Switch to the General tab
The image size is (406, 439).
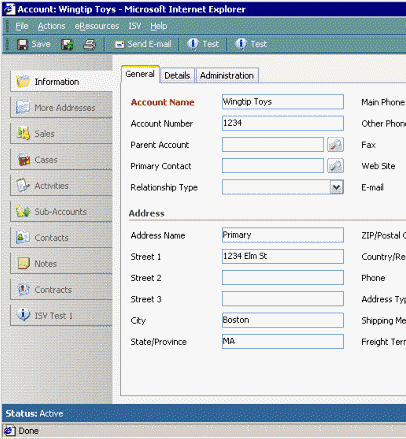(140, 74)
